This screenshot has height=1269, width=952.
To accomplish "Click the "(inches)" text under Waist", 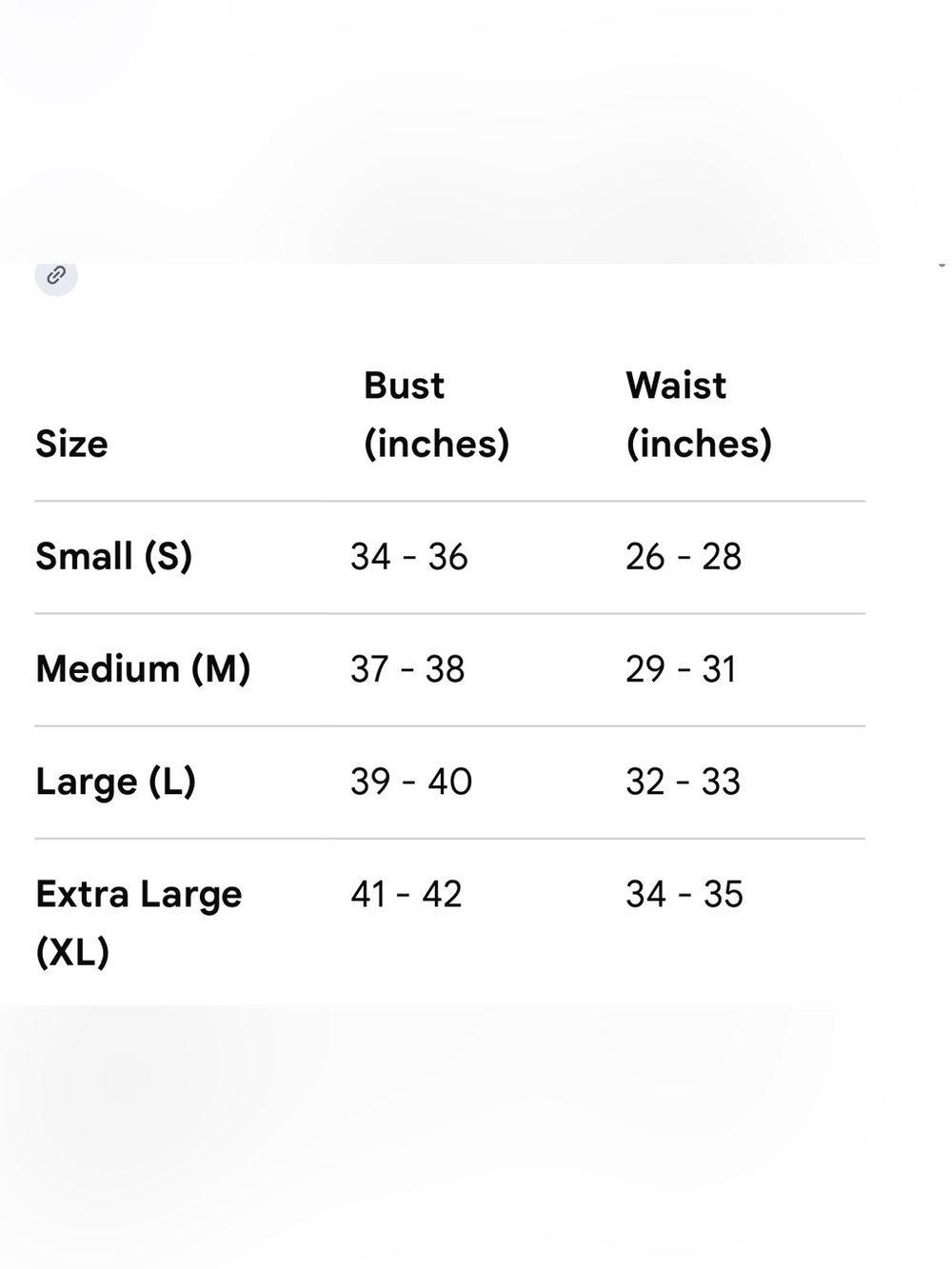I will click(699, 444).
